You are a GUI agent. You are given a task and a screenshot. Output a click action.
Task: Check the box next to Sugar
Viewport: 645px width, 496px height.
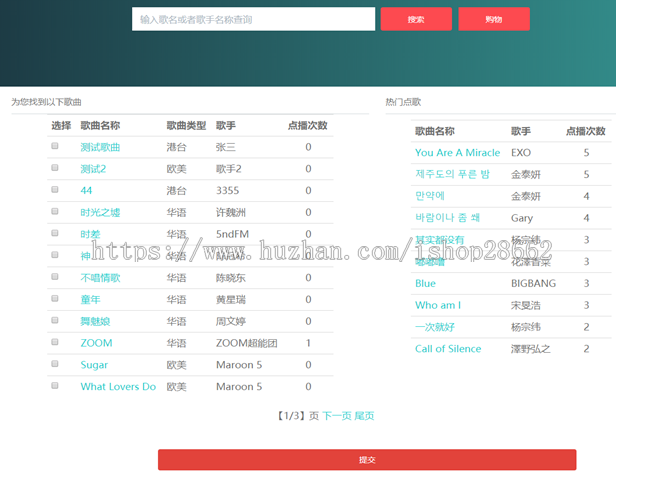click(55, 364)
